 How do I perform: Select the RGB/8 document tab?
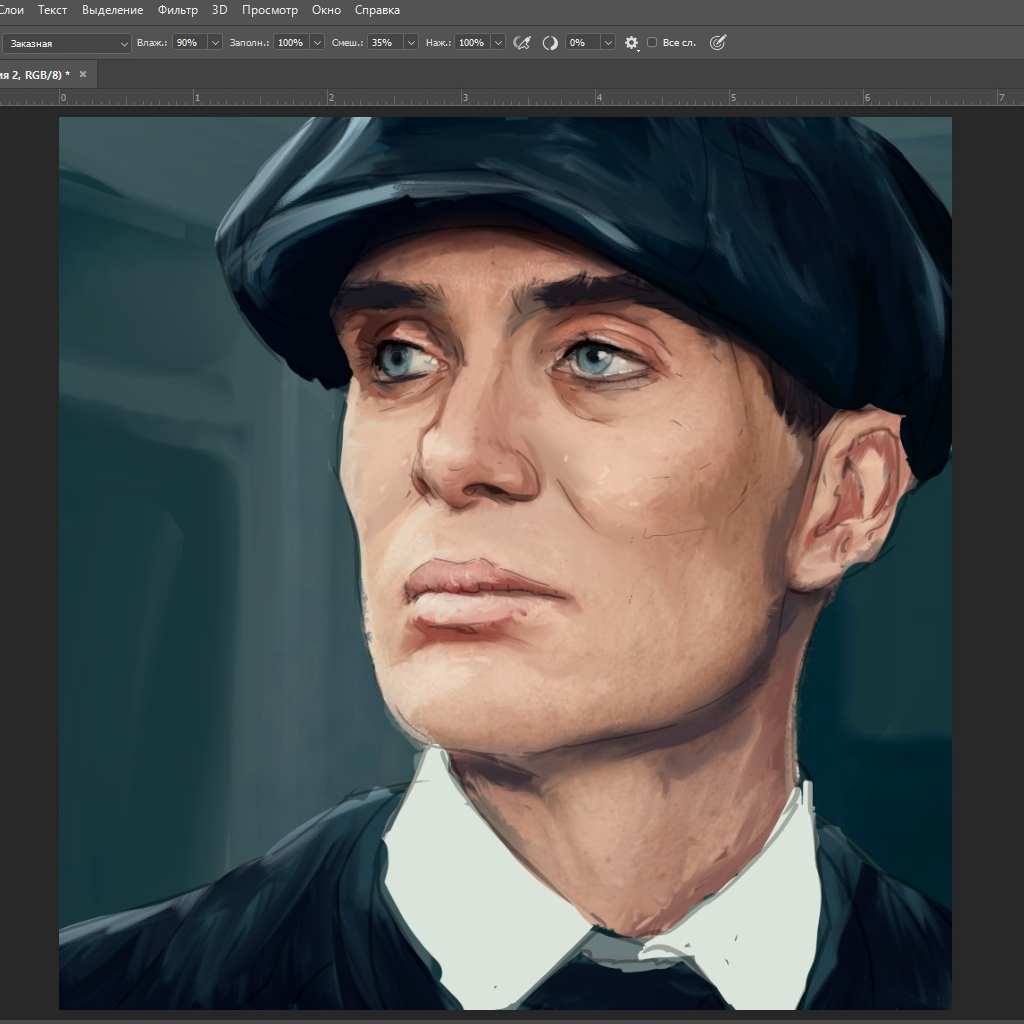point(35,74)
